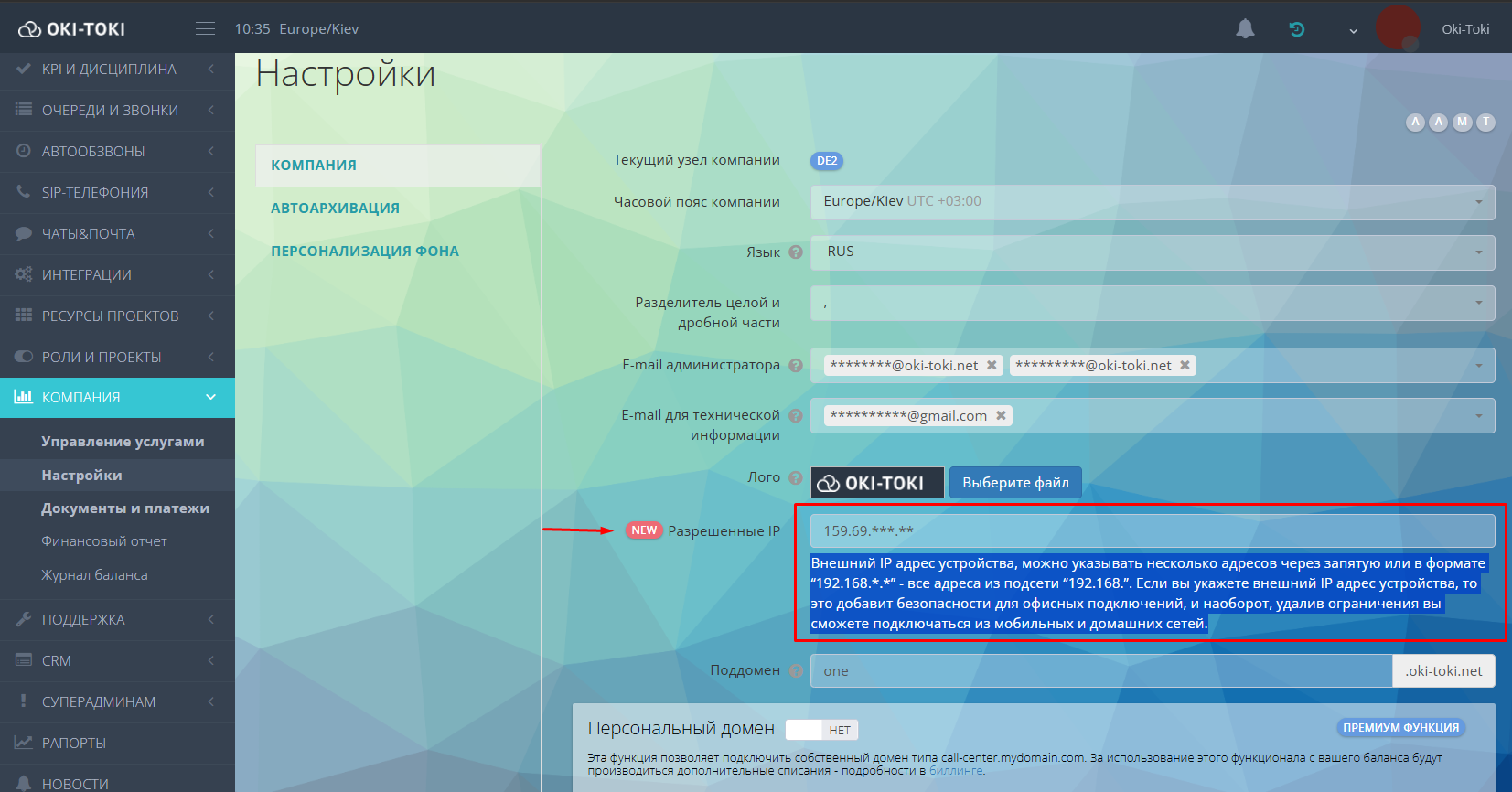
Task: Click help icon next to Лого
Action: tap(796, 477)
